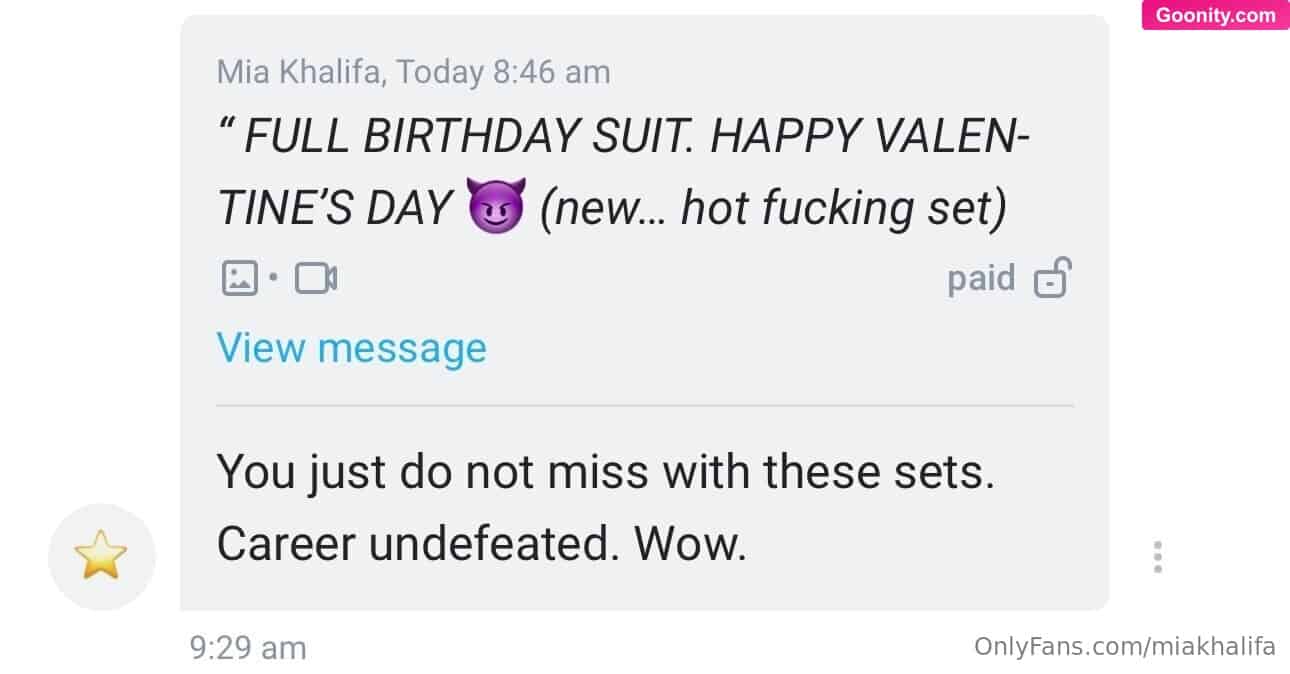Click the gold star icon

(102, 557)
